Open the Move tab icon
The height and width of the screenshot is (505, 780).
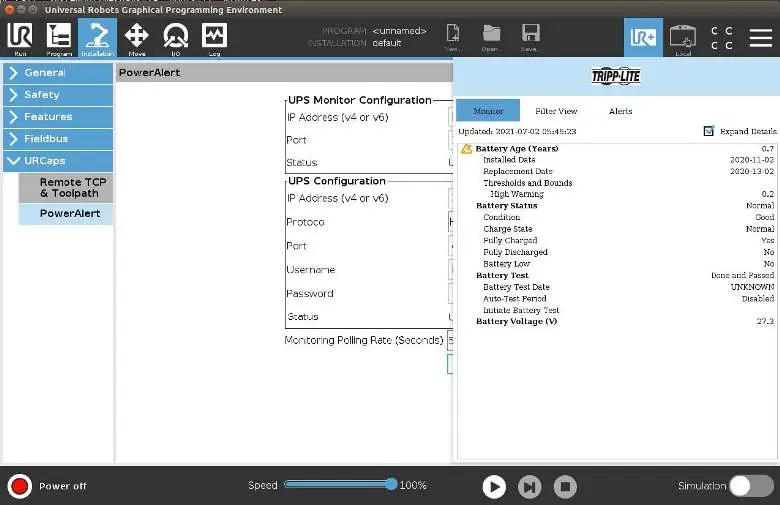(136, 38)
